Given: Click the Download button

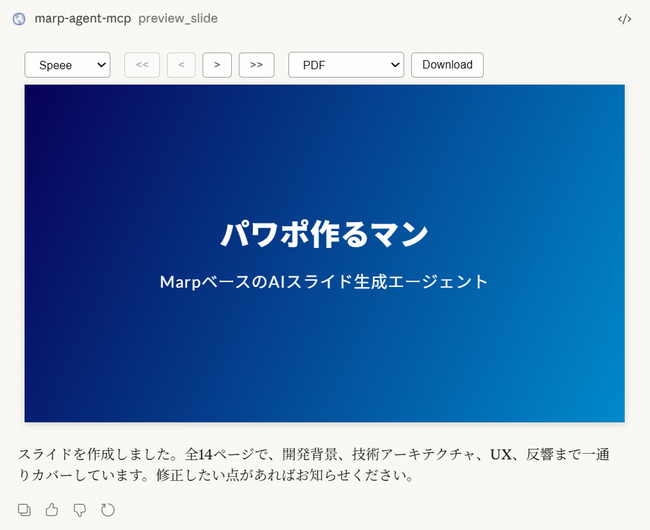Looking at the screenshot, I should 447,65.
